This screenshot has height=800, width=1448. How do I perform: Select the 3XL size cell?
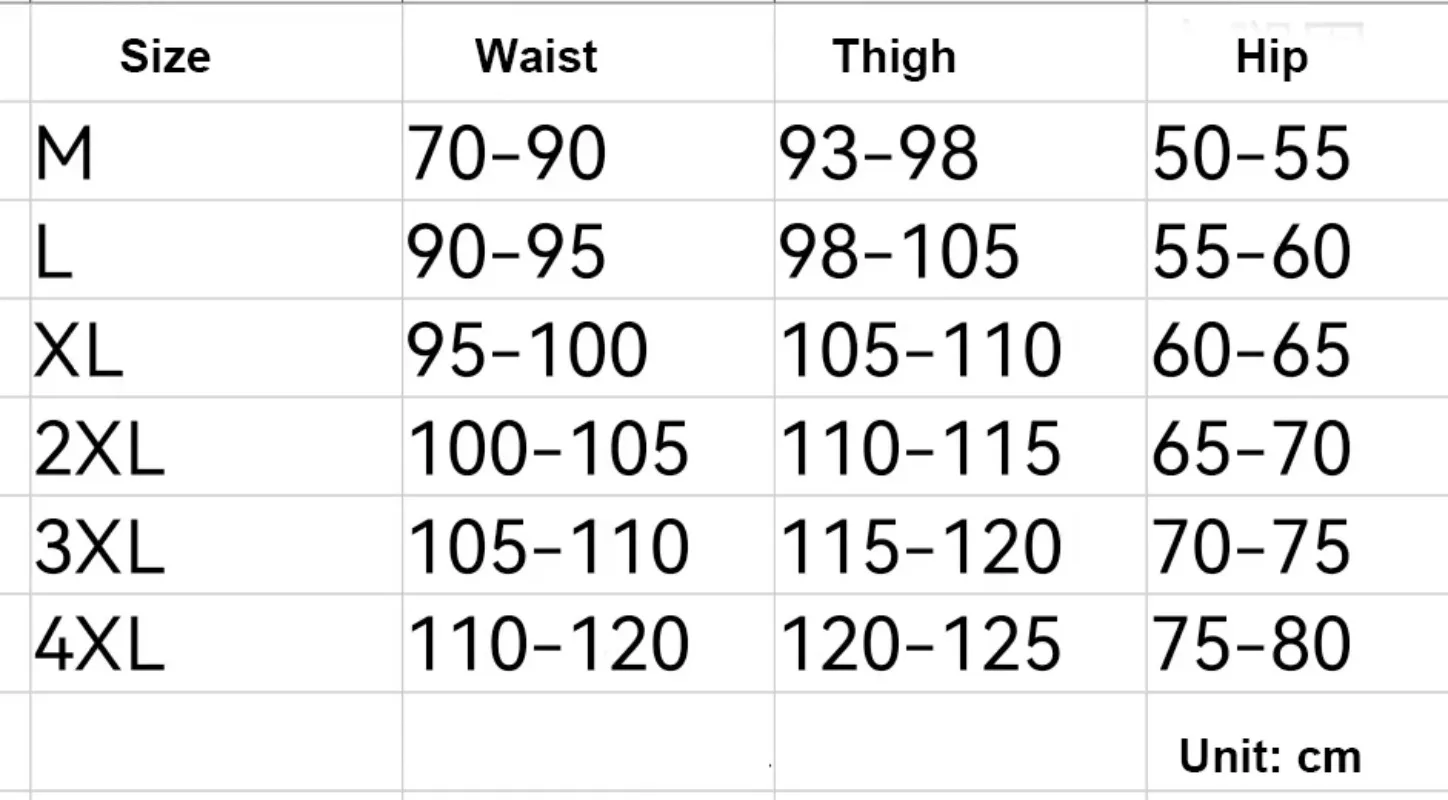(x=216, y=544)
